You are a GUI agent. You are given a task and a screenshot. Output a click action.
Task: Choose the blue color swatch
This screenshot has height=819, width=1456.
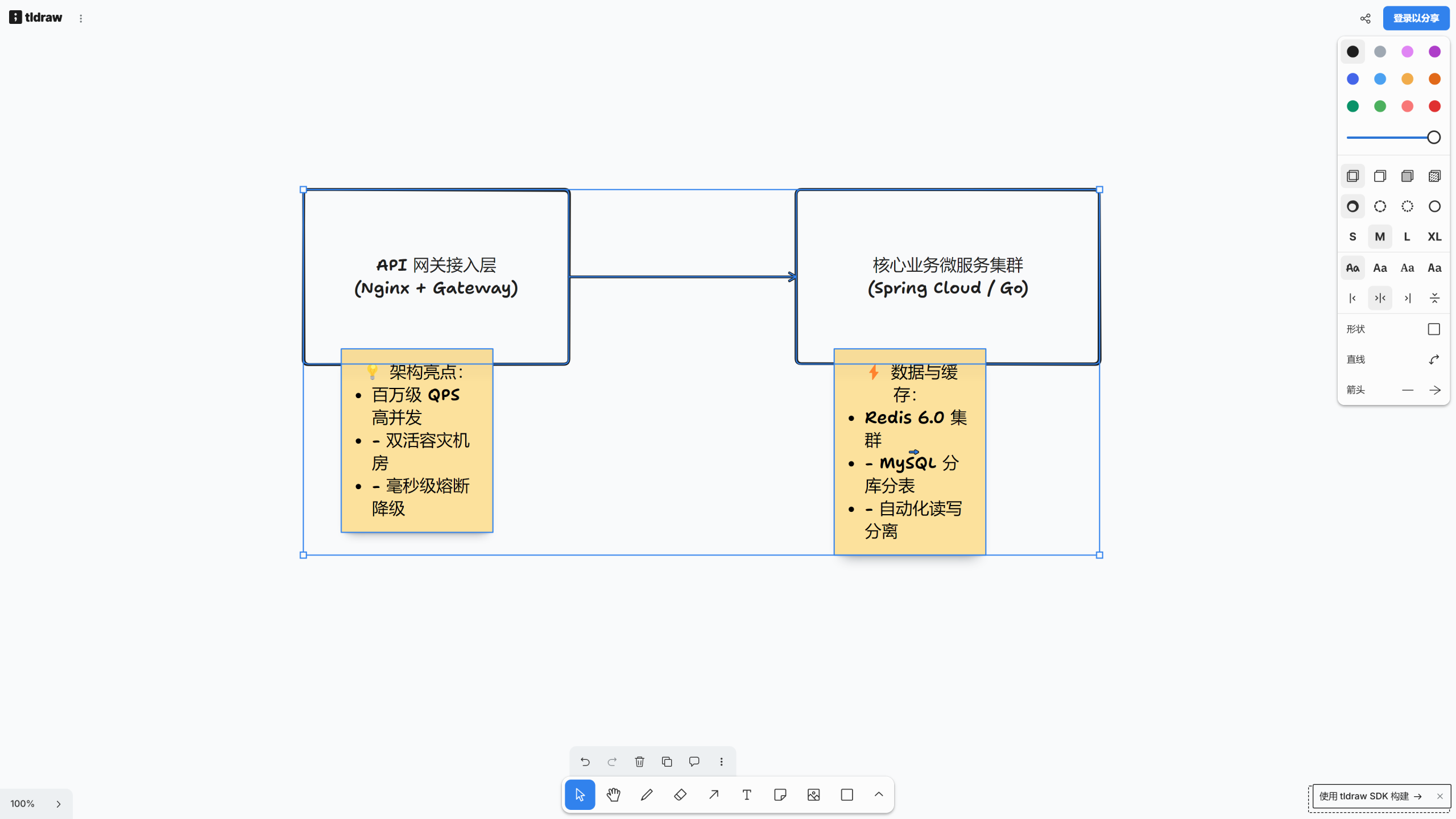(x=1352, y=79)
